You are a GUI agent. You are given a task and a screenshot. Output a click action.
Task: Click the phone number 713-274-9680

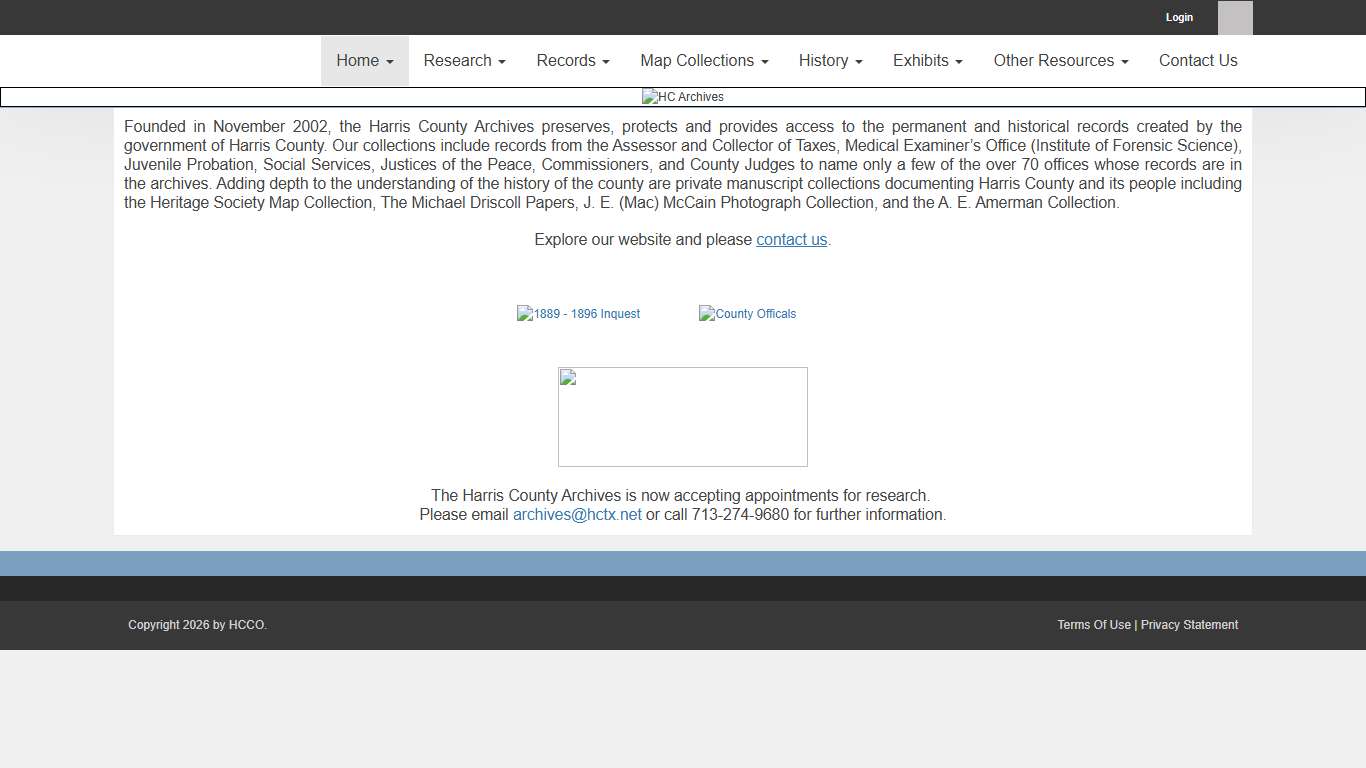(x=740, y=515)
